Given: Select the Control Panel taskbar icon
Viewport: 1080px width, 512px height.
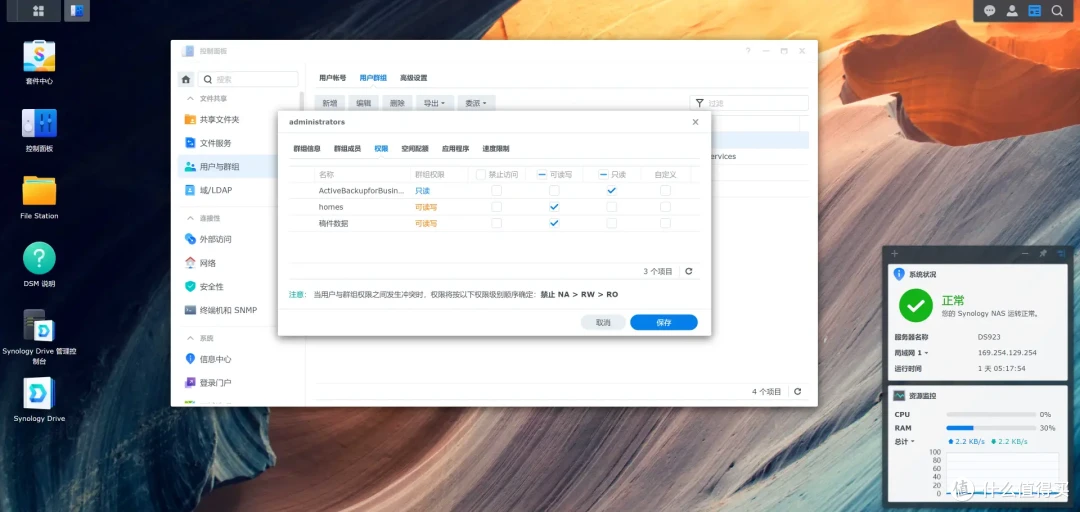Looking at the screenshot, I should click(x=76, y=11).
